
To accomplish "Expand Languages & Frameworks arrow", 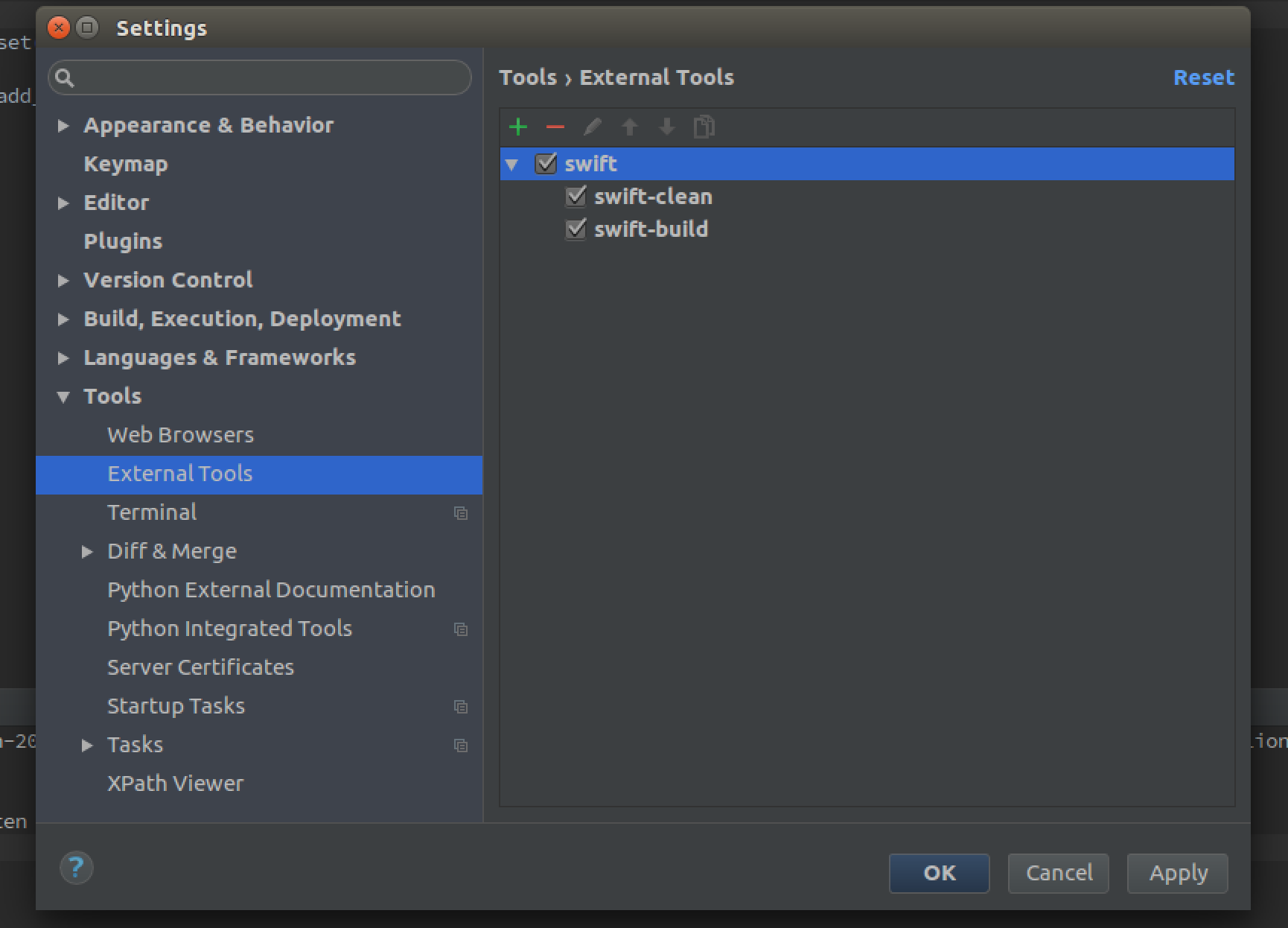I will click(63, 358).
